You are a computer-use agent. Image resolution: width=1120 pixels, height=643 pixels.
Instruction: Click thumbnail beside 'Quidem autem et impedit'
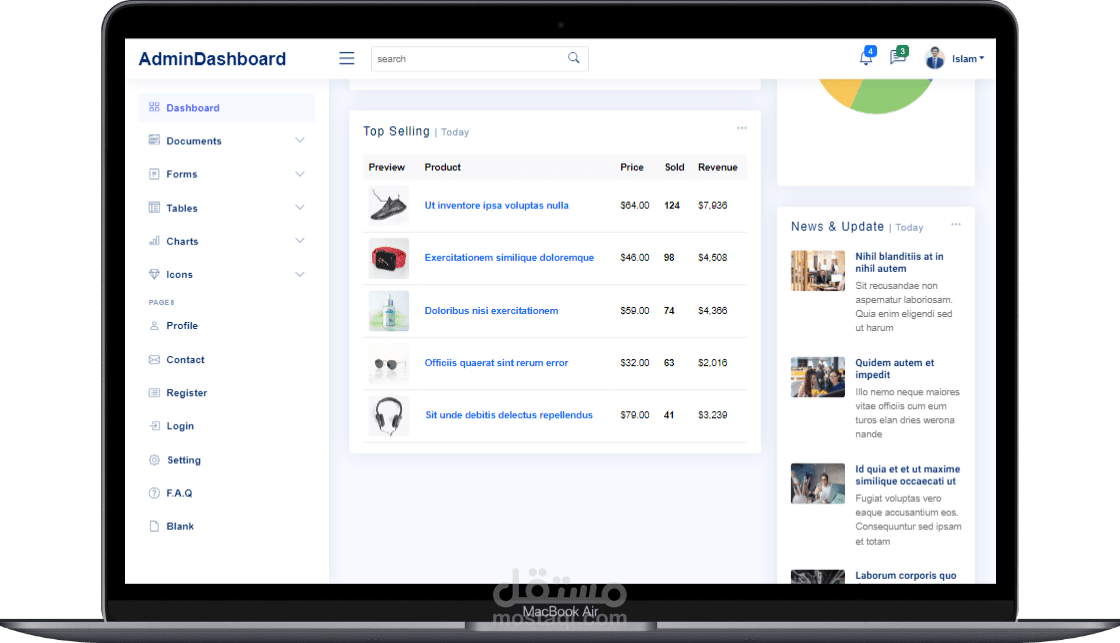coord(818,377)
